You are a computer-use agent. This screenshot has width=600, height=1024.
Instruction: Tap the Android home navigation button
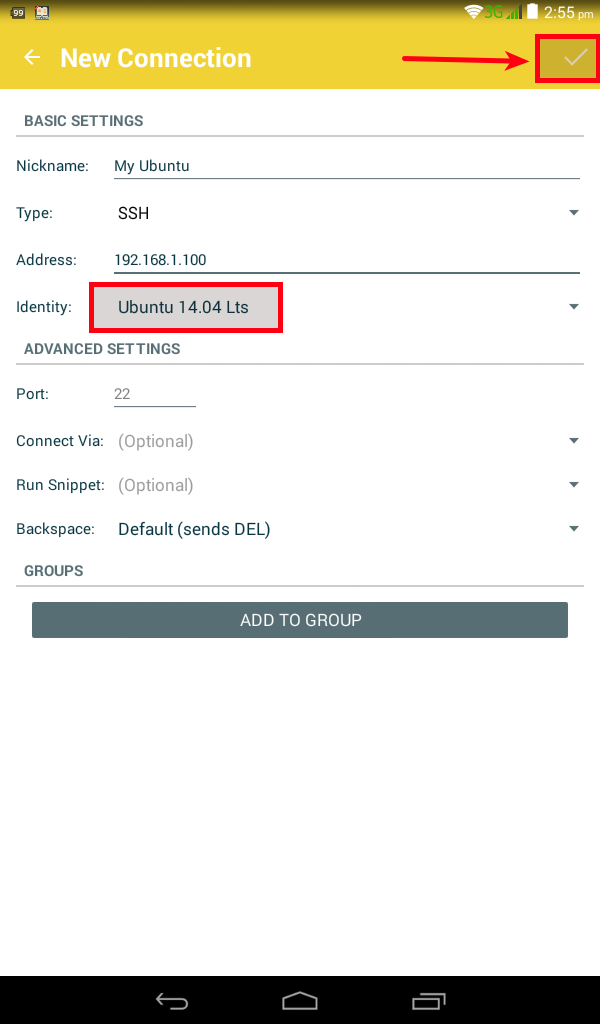300,1000
